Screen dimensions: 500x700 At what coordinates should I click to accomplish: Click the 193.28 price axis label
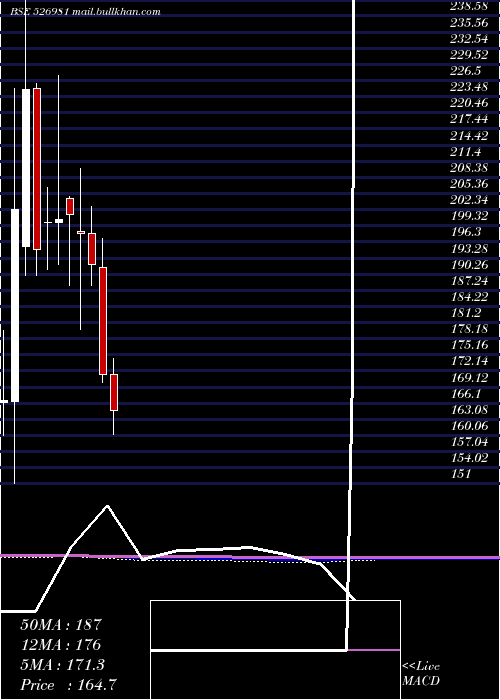point(469,248)
